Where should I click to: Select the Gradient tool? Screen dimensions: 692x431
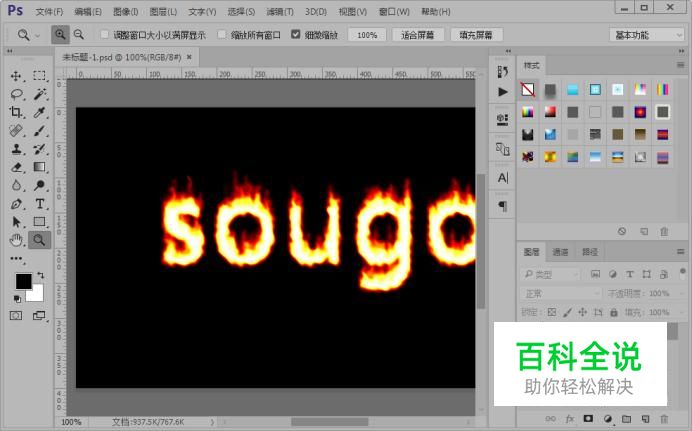tap(39, 167)
